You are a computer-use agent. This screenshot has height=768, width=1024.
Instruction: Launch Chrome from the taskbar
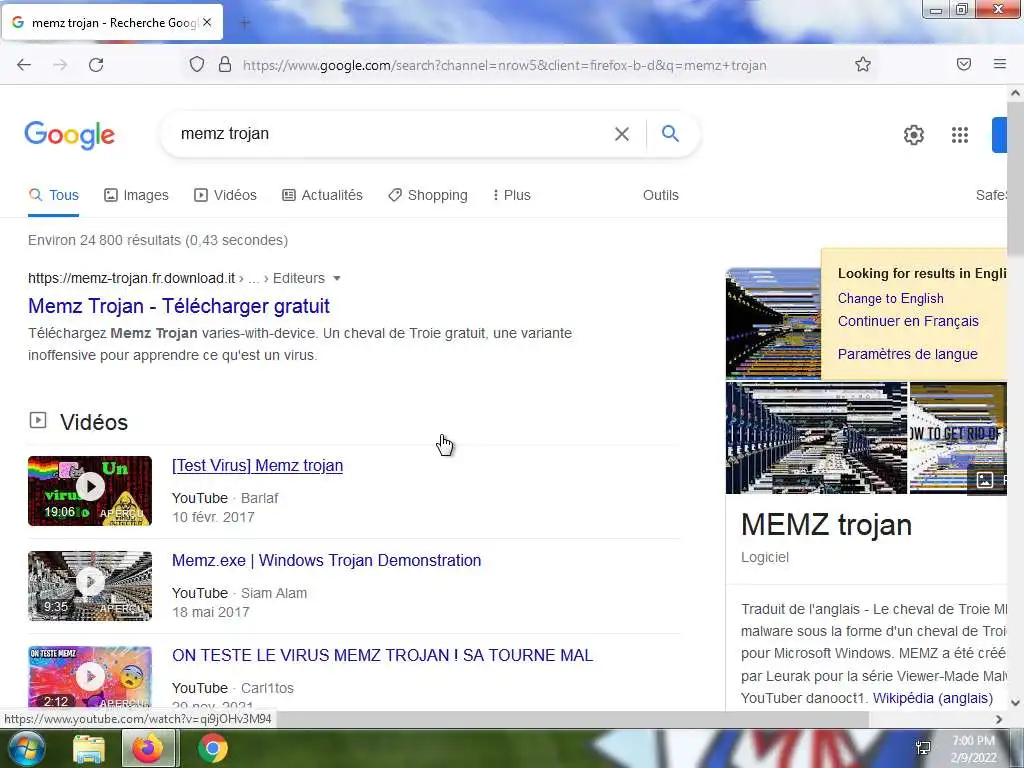coord(212,748)
